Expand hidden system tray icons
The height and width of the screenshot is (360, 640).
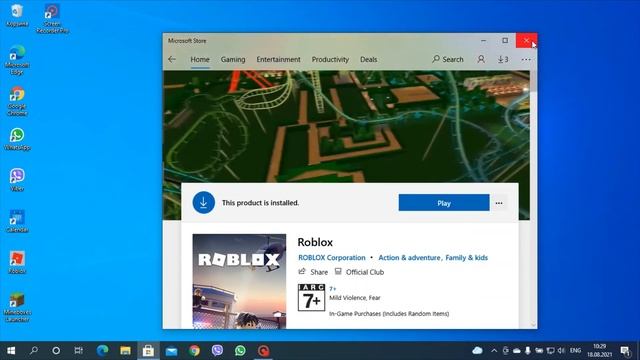tap(494, 351)
